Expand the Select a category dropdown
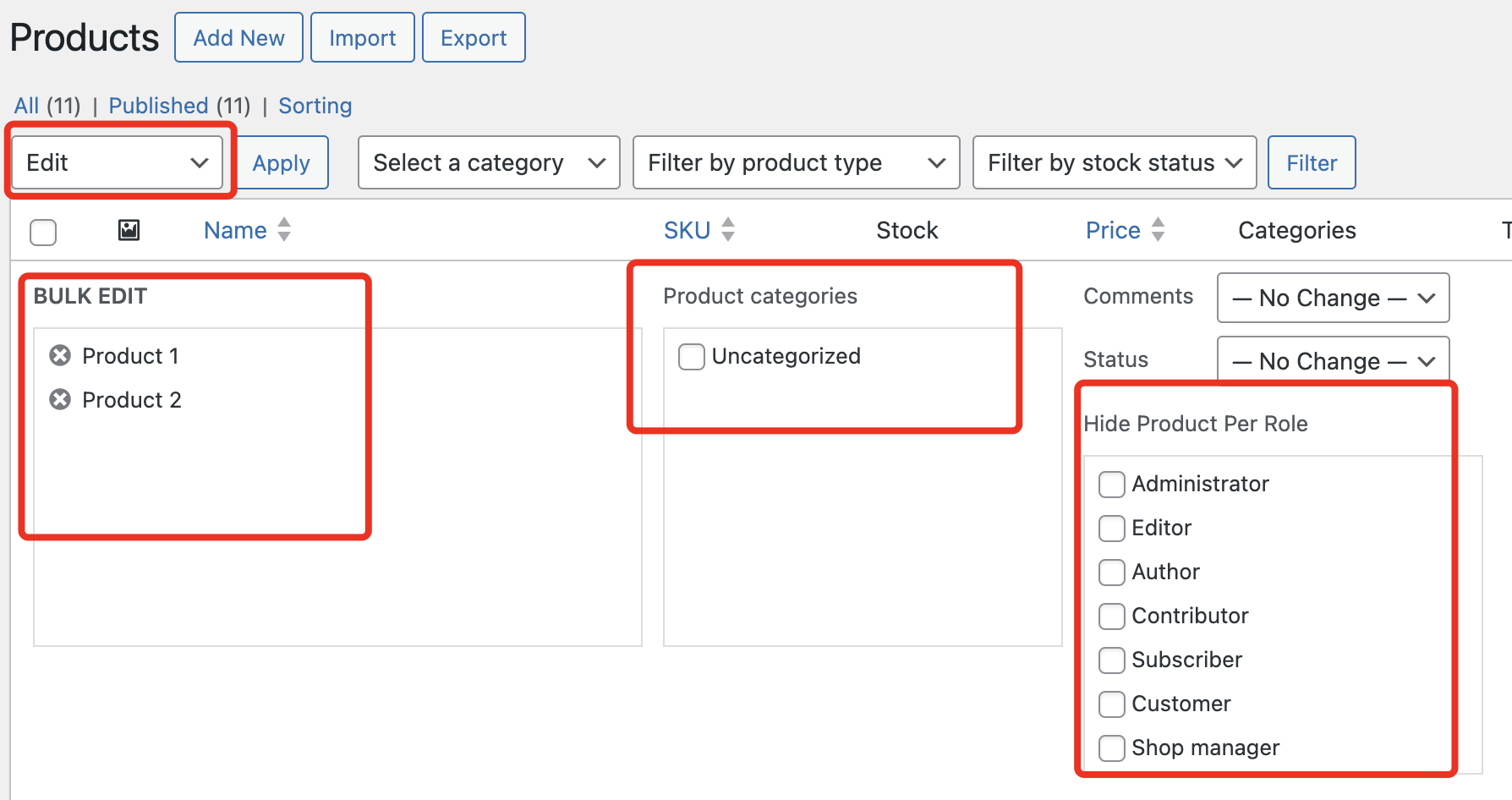 pos(489,162)
